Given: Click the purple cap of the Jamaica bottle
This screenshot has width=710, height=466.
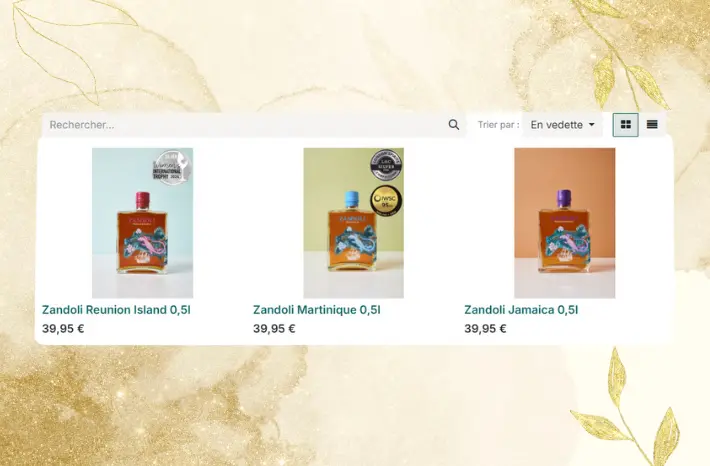Looking at the screenshot, I should click(x=564, y=199).
